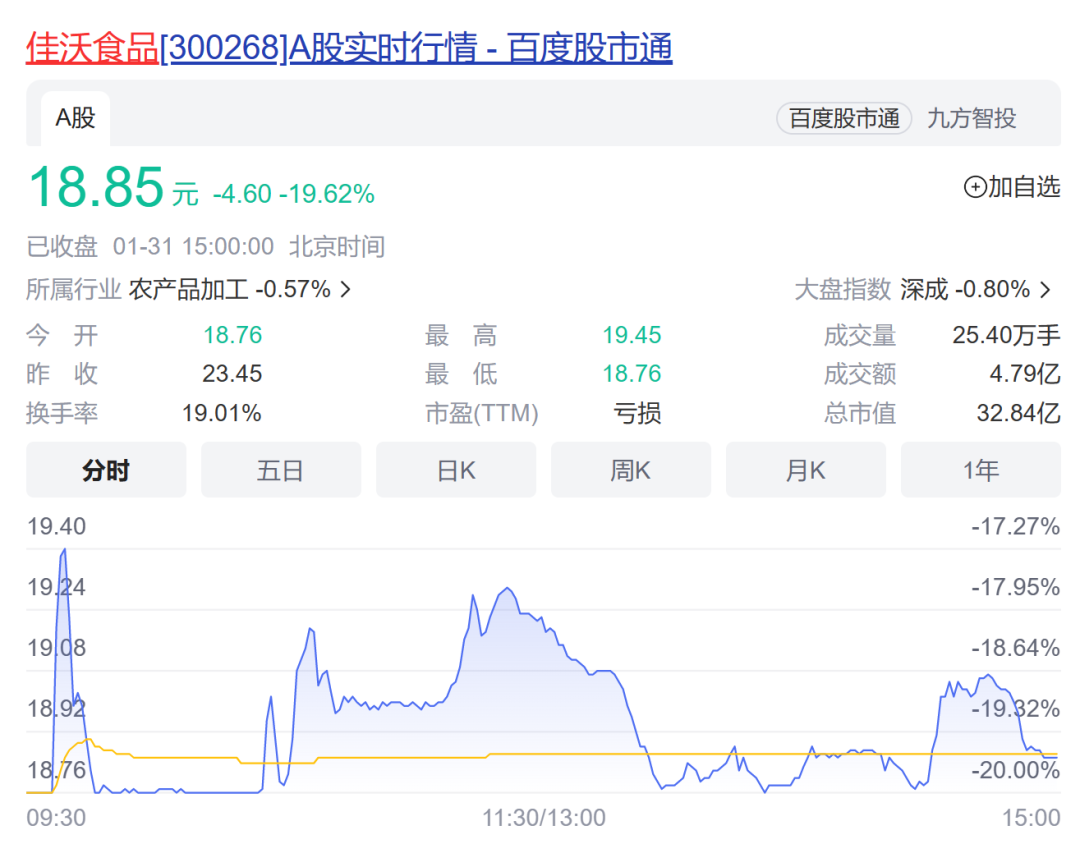Click the 19.40 axis label on chart
The image size is (1080, 844).
tap(56, 526)
